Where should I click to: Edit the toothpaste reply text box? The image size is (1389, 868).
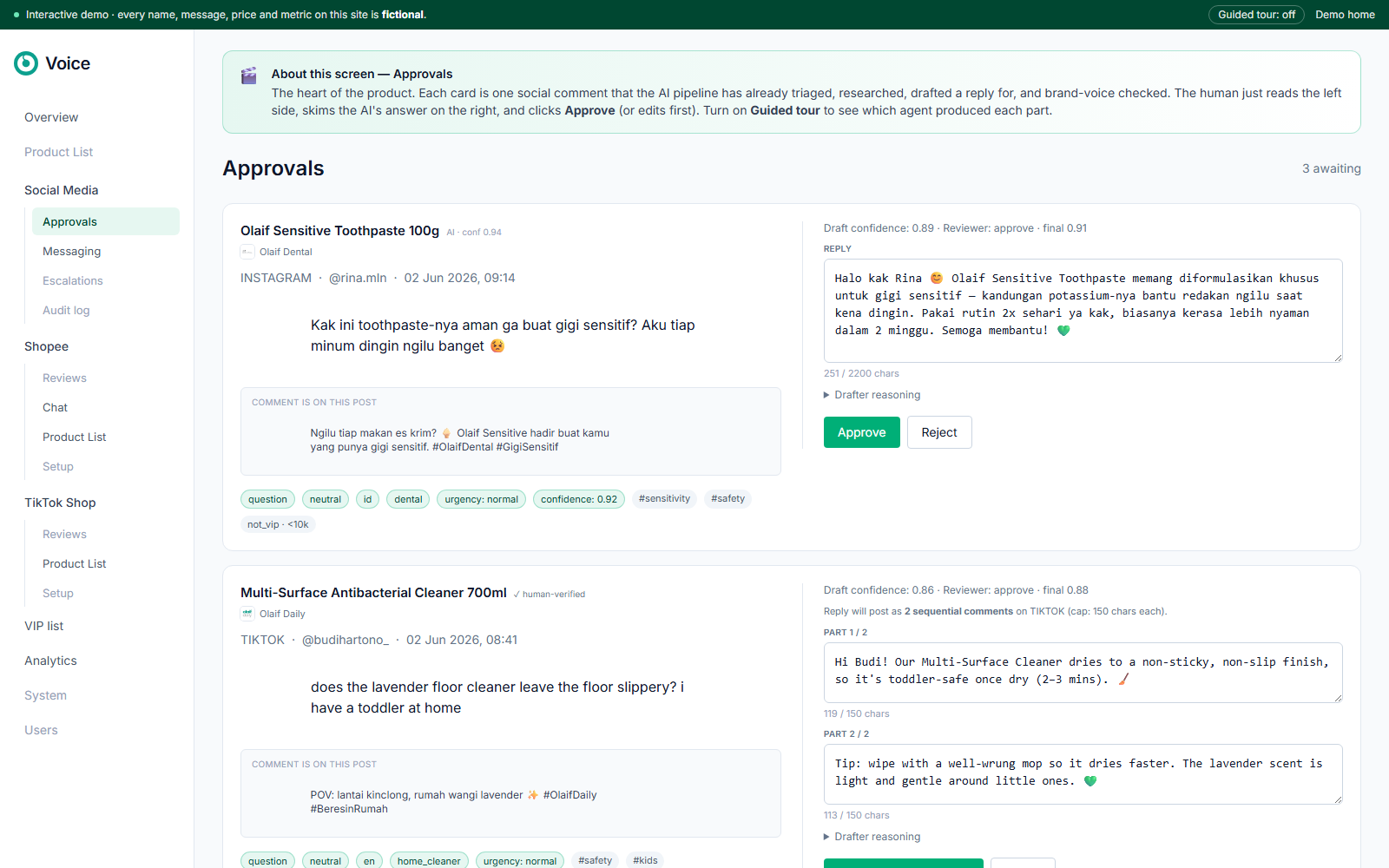1083,310
